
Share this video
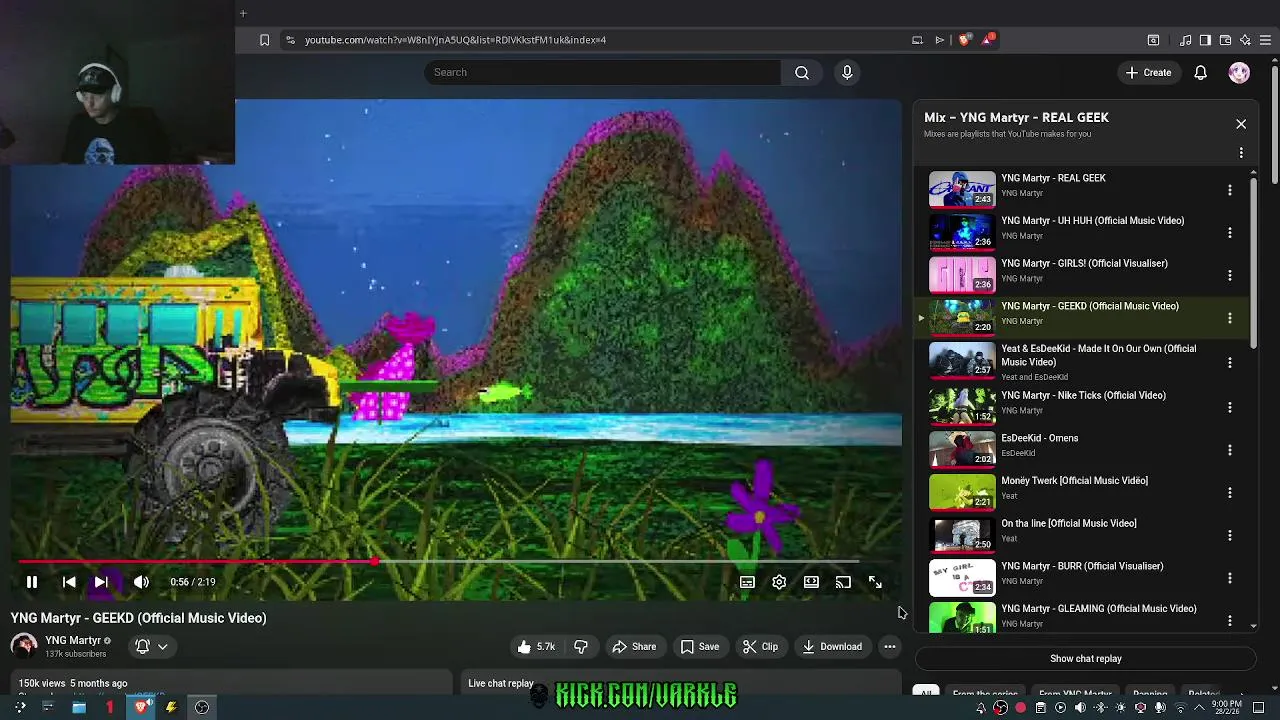[634, 647]
